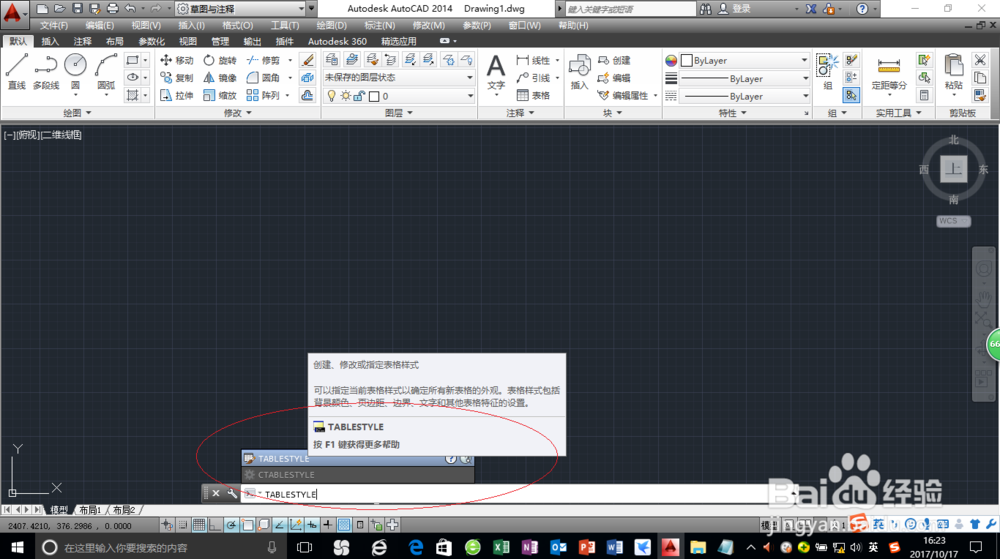
Task: Open the object color ByLayer dropdown
Action: pyautogui.click(x=745, y=61)
